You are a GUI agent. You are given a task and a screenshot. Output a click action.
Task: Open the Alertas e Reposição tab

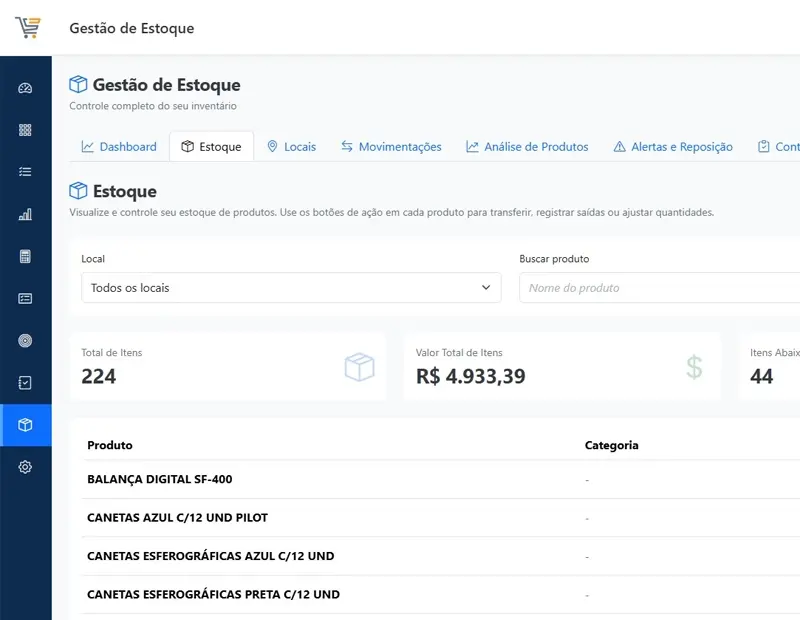[x=673, y=147]
